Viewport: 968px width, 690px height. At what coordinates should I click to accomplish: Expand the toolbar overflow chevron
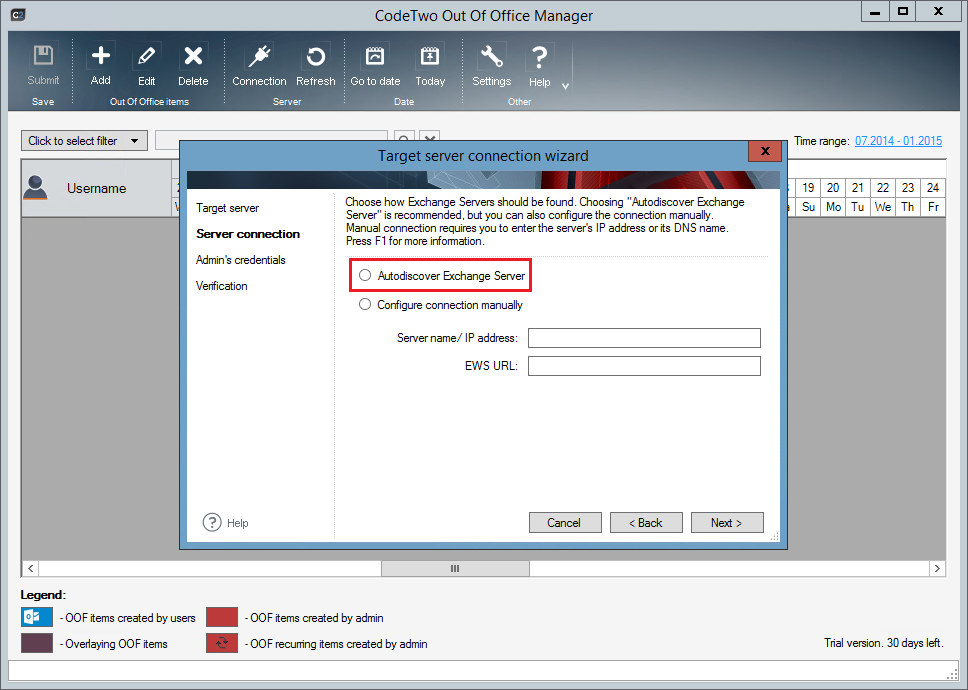coord(565,86)
